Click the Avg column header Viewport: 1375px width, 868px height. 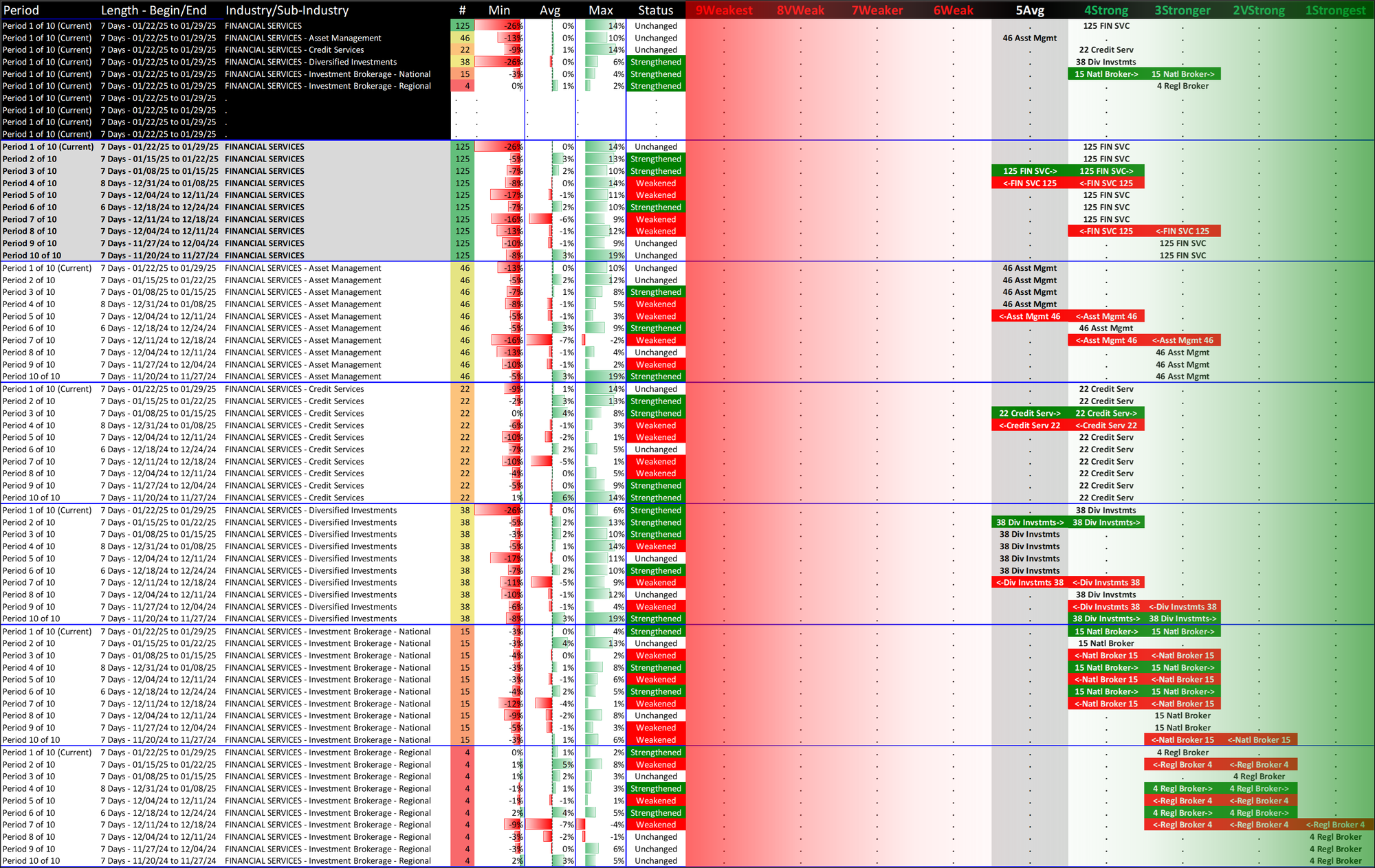pyautogui.click(x=549, y=10)
